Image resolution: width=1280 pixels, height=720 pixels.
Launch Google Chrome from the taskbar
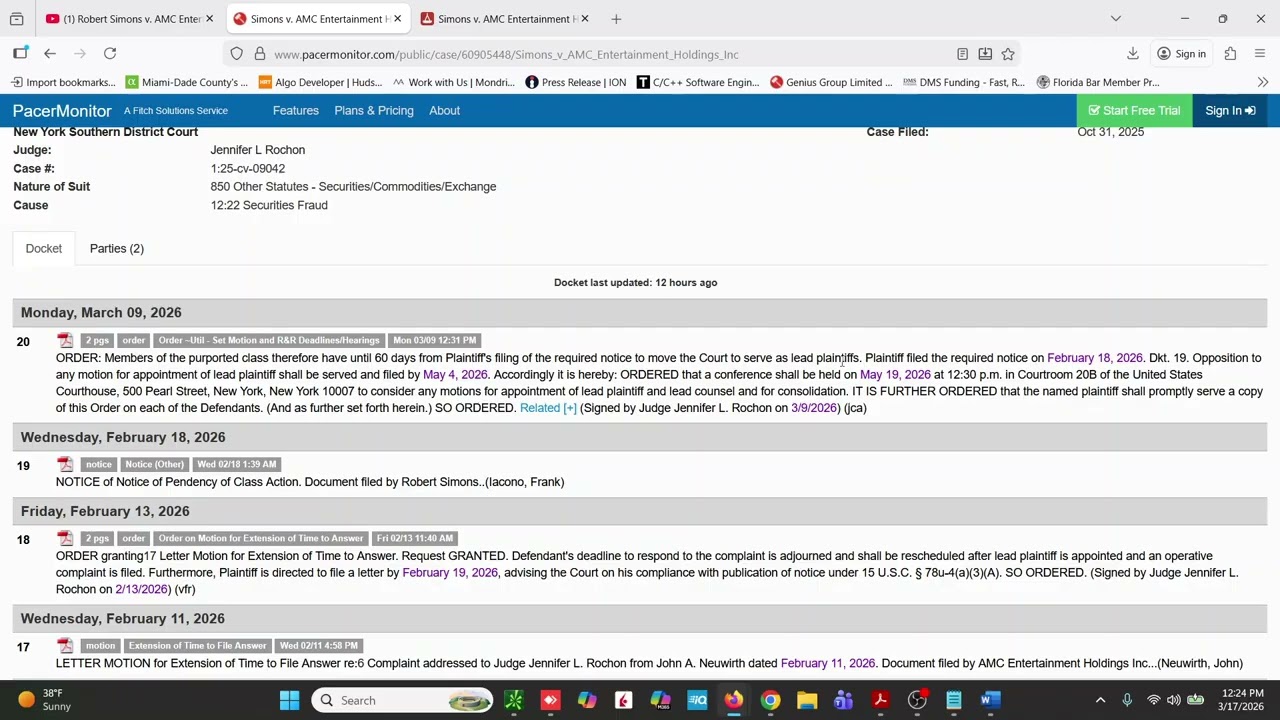pyautogui.click(x=770, y=700)
